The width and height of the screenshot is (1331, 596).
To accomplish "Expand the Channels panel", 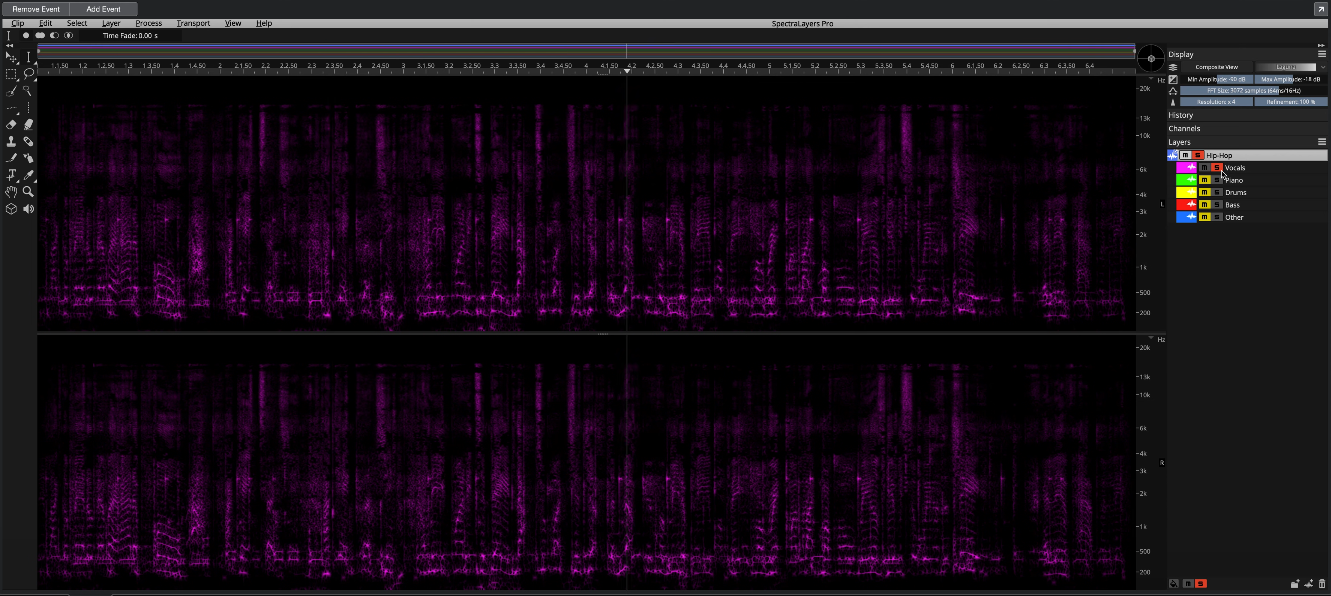I will (x=1184, y=128).
